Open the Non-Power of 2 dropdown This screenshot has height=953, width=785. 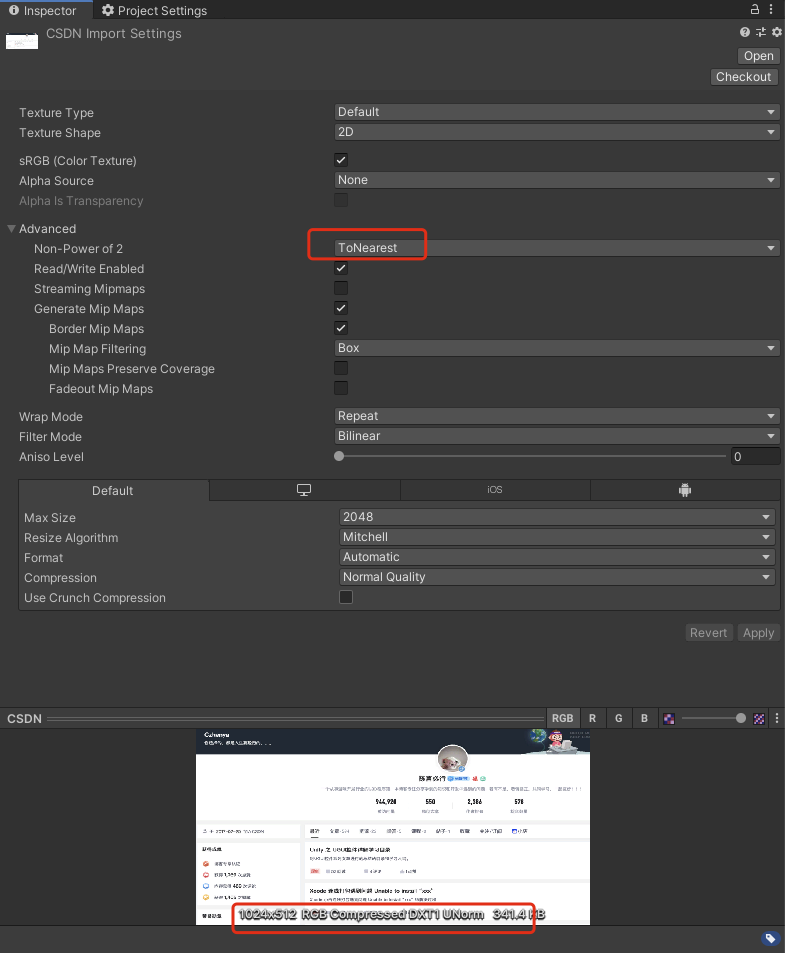click(x=557, y=248)
